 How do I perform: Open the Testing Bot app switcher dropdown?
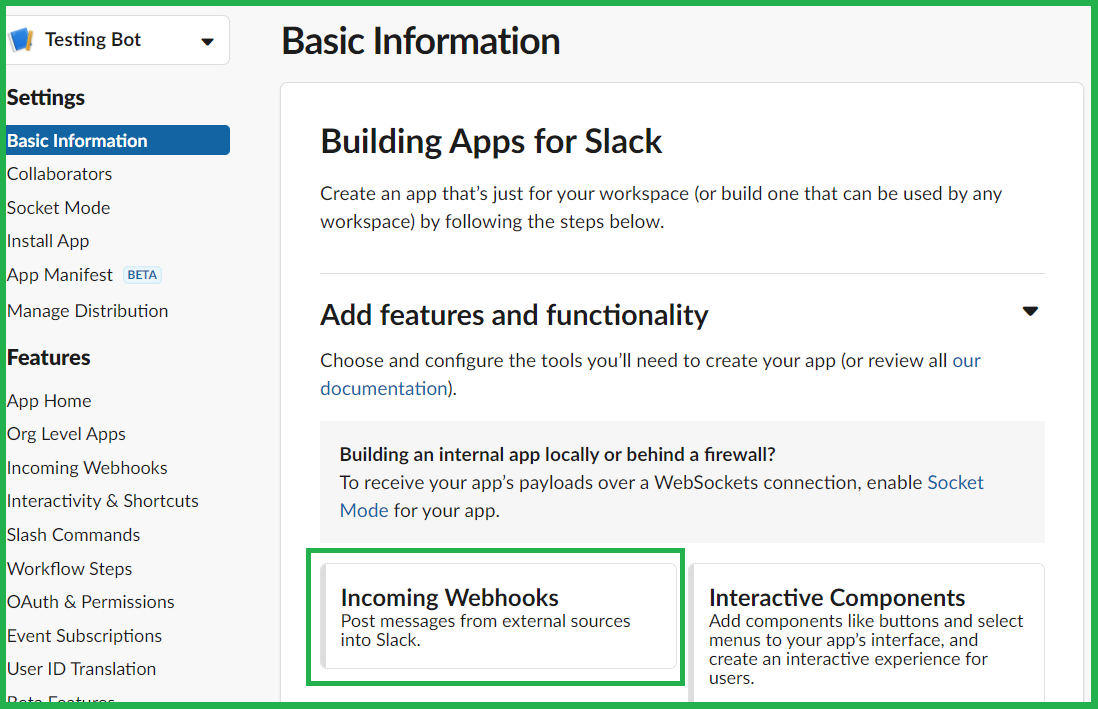point(207,42)
